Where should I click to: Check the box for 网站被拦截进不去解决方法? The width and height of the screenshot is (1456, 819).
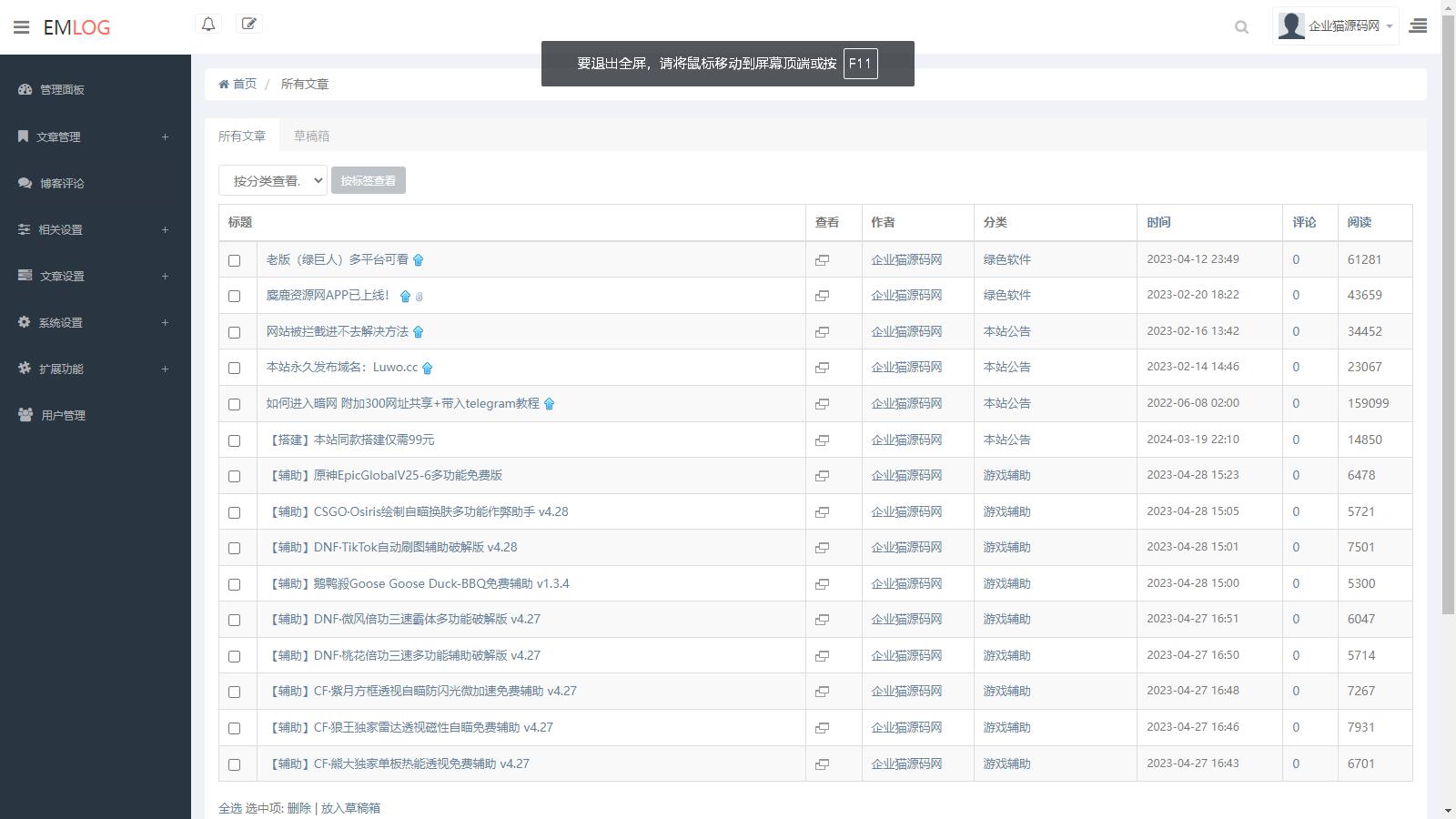tap(235, 332)
